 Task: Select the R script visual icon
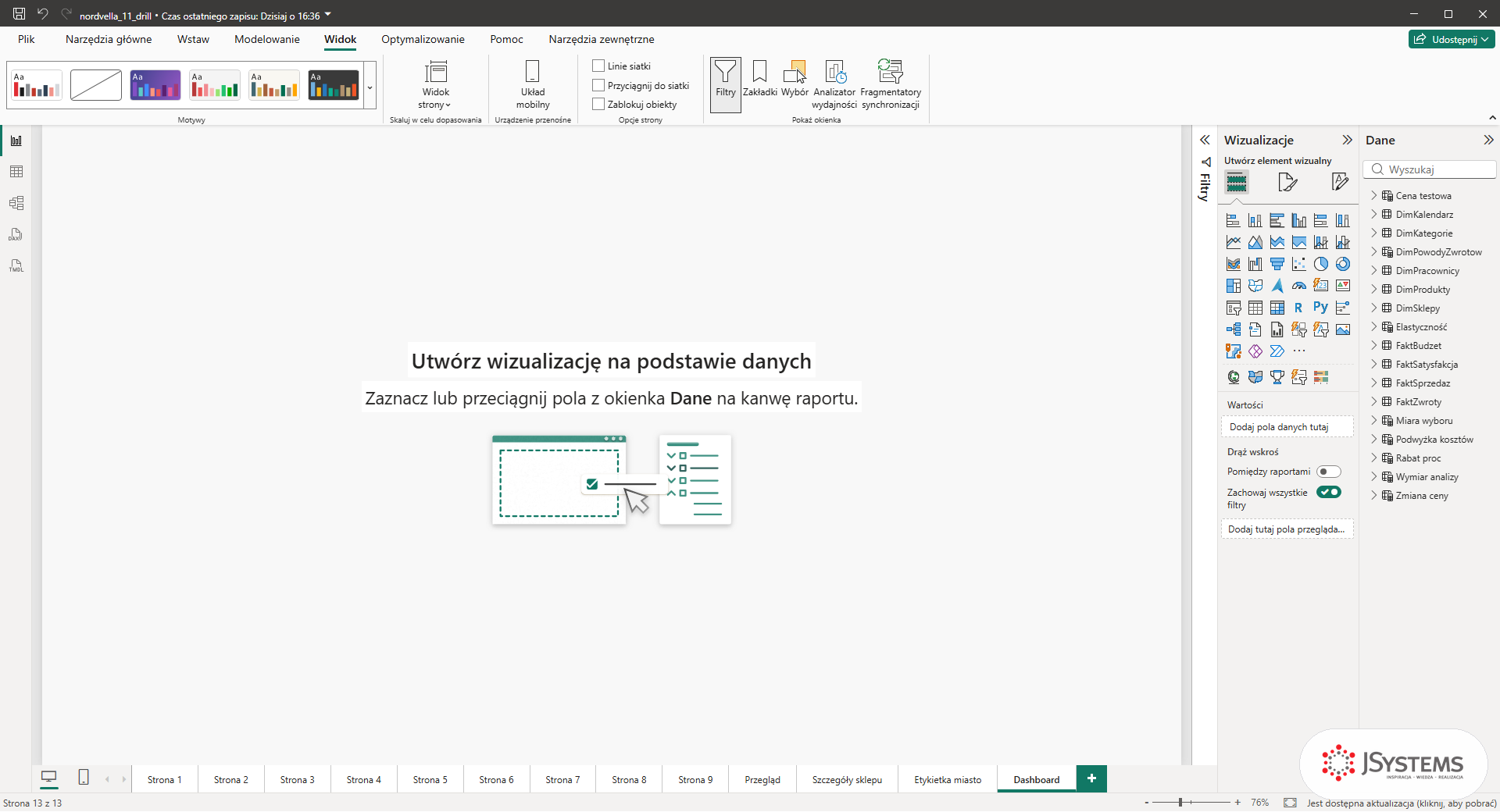(1298, 308)
